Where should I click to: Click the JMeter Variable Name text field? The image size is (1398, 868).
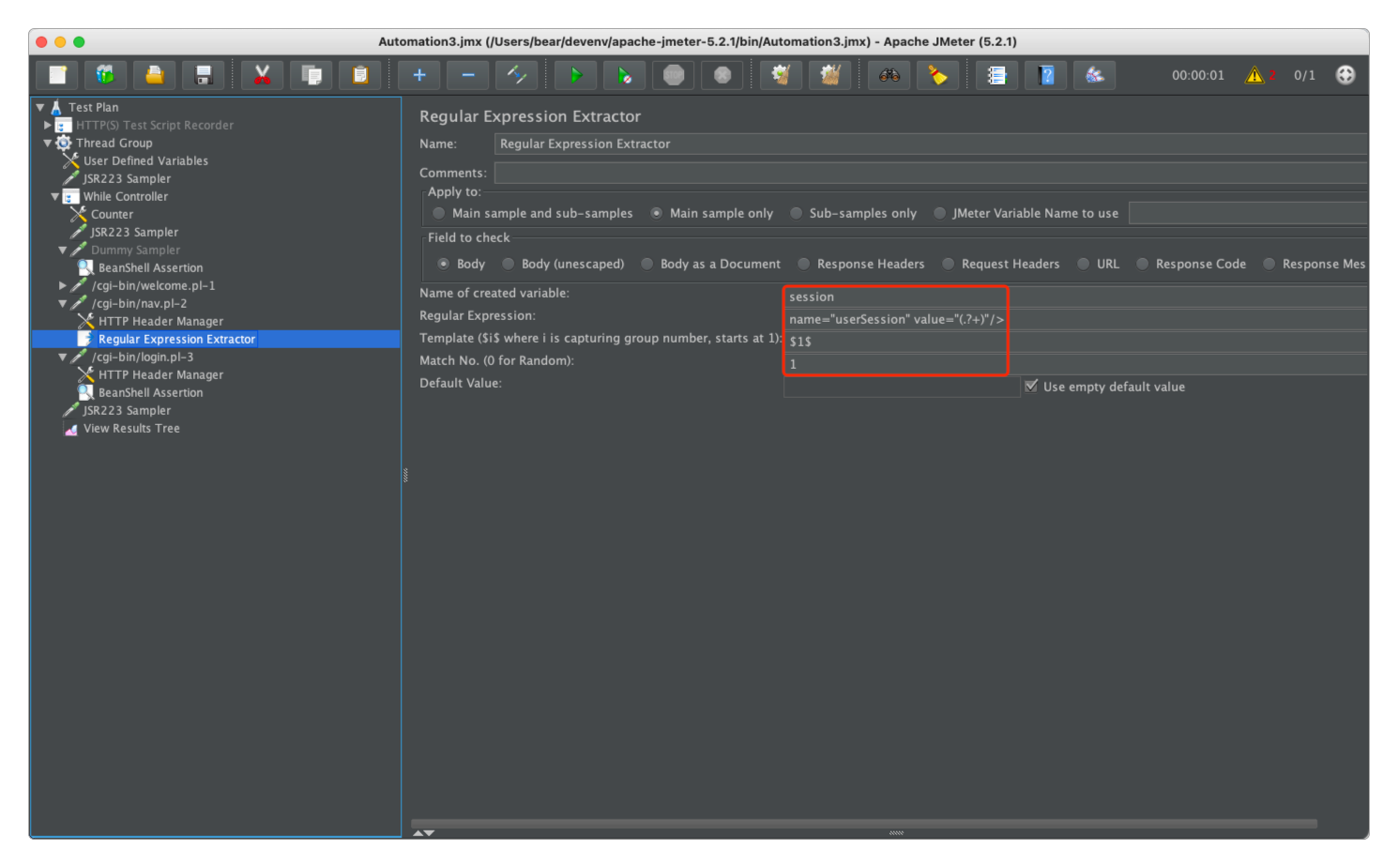click(1247, 213)
